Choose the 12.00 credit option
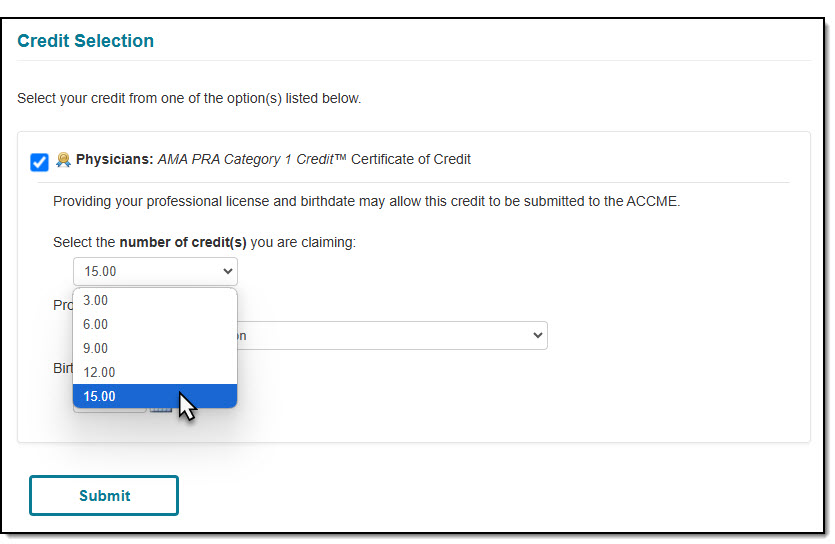Viewport: 835px width, 544px height. [x=155, y=372]
